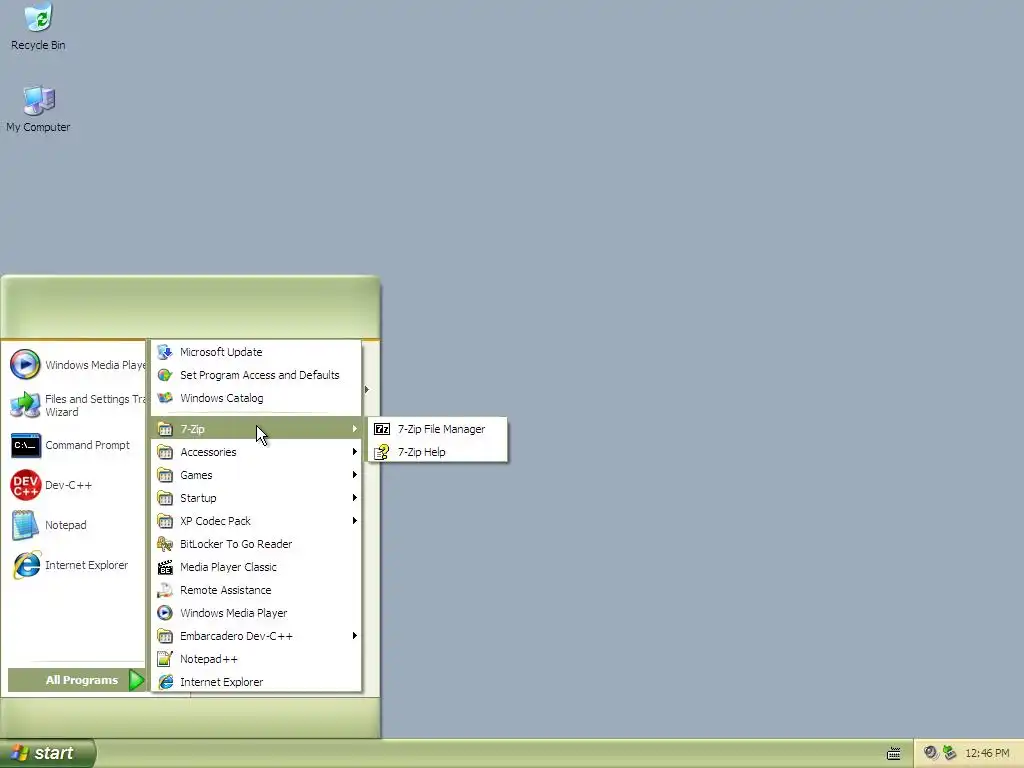Screen dimensions: 1024x768
Task: Click the Media Player Classic icon
Action: click(x=165, y=567)
